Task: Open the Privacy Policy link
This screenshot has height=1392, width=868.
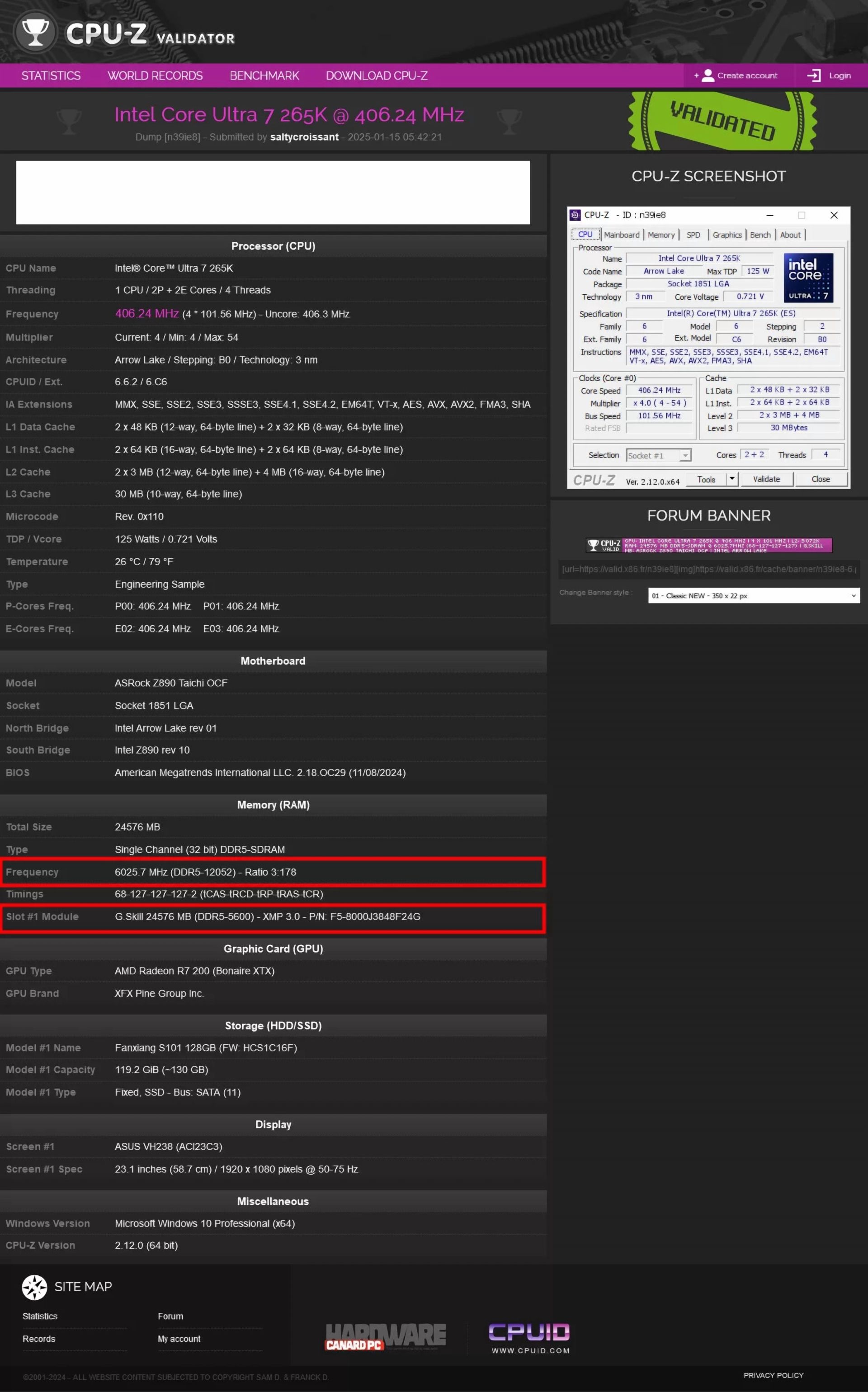Action: coord(773,1375)
